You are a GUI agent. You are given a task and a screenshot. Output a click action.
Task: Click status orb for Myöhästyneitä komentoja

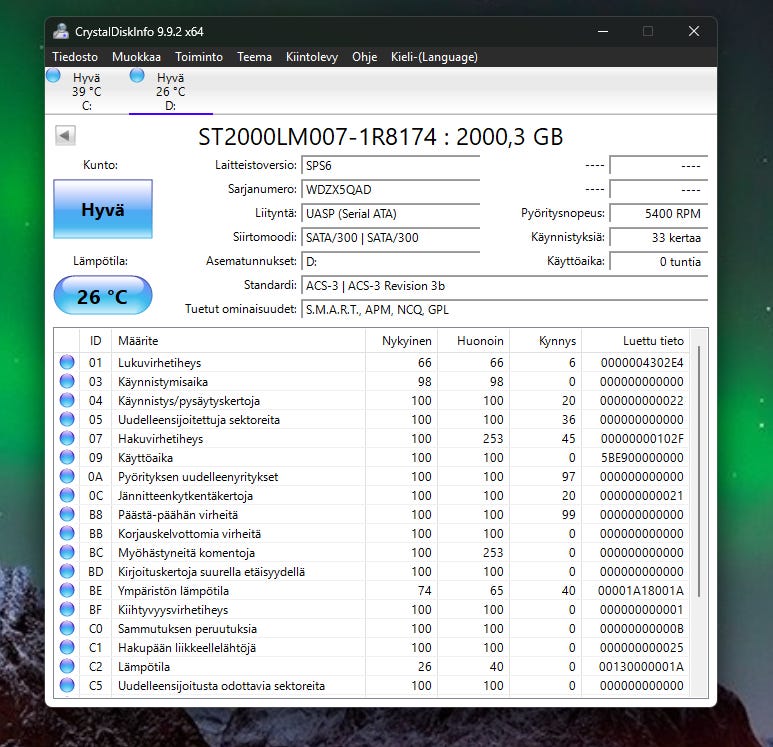(x=67, y=552)
